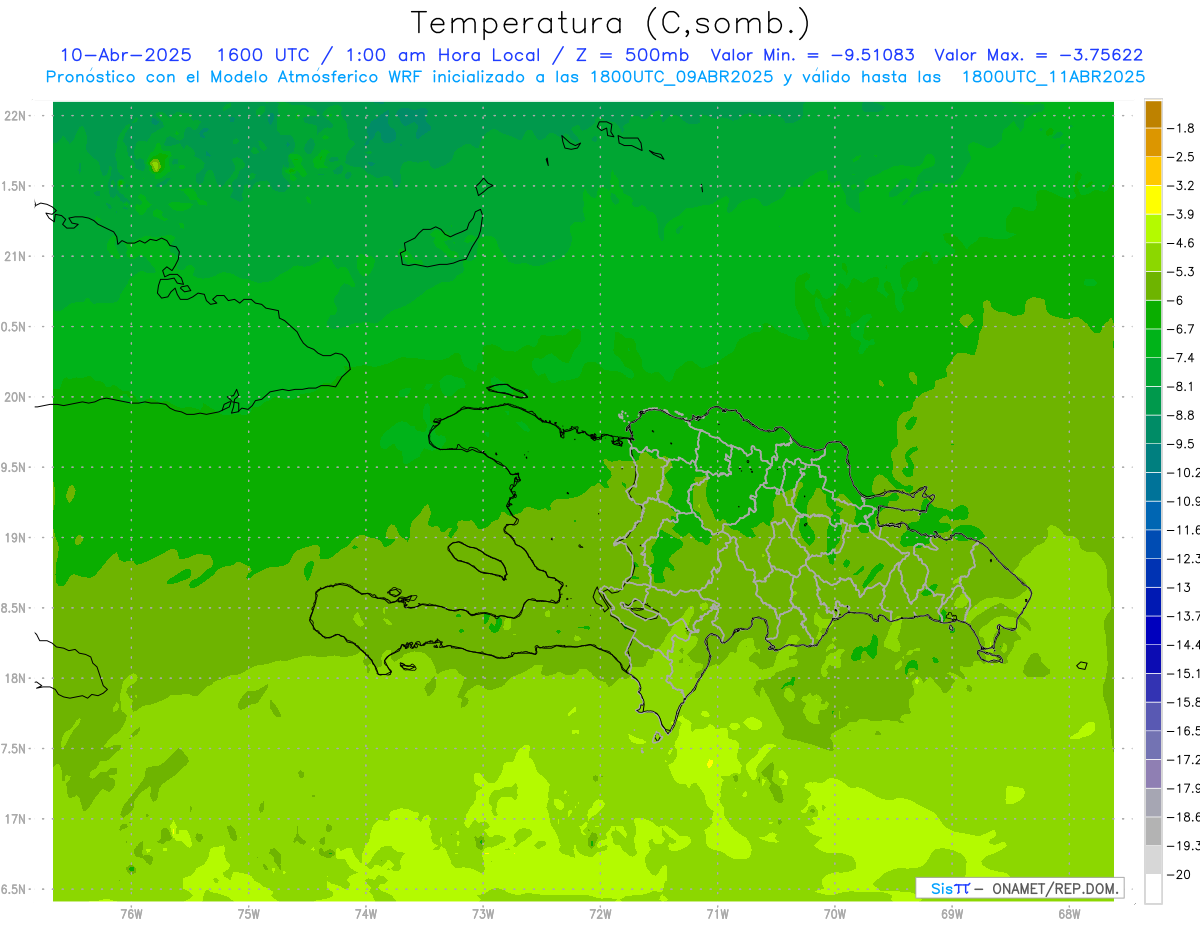Click the '75W' longitude label
This screenshot has width=1200, height=927.
tap(249, 914)
